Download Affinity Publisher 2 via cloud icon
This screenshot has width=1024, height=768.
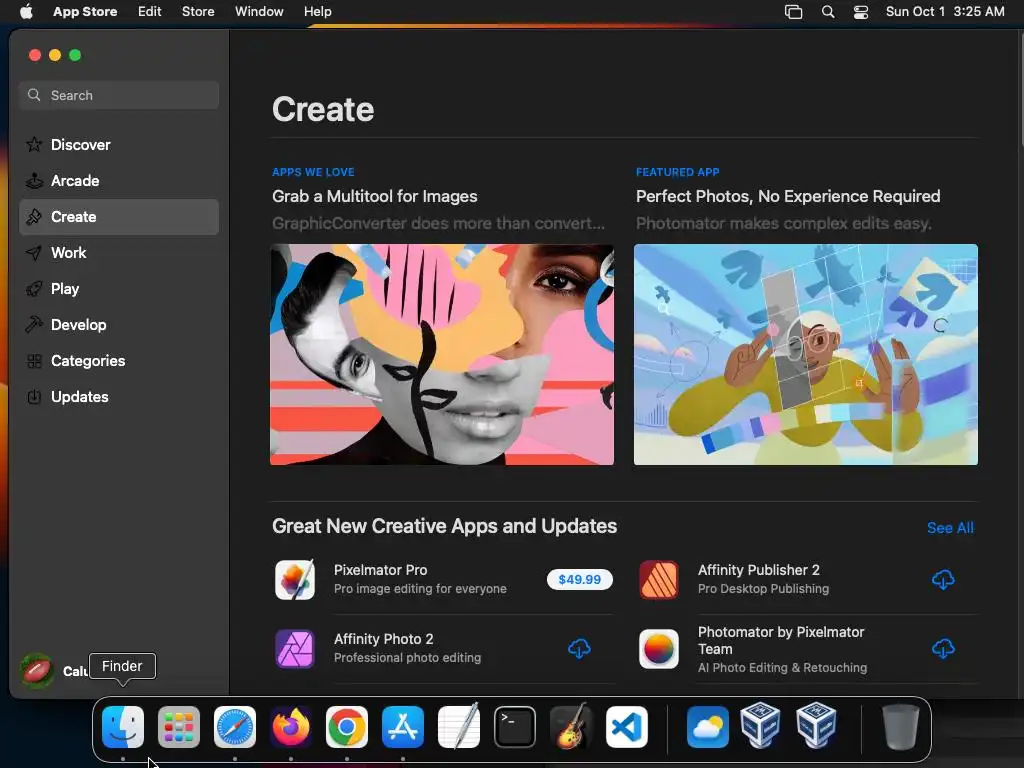pyautogui.click(x=943, y=579)
